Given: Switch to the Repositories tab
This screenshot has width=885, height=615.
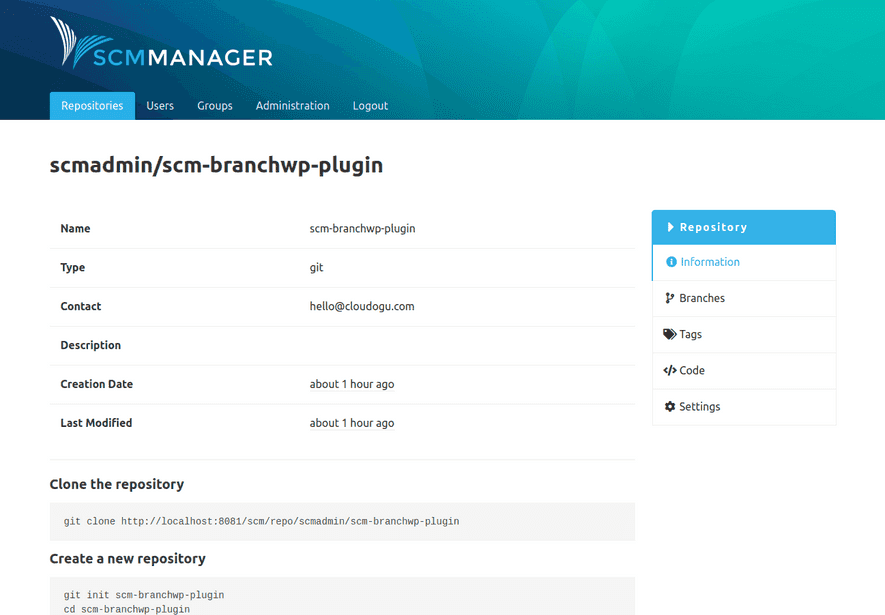Looking at the screenshot, I should (x=91, y=105).
